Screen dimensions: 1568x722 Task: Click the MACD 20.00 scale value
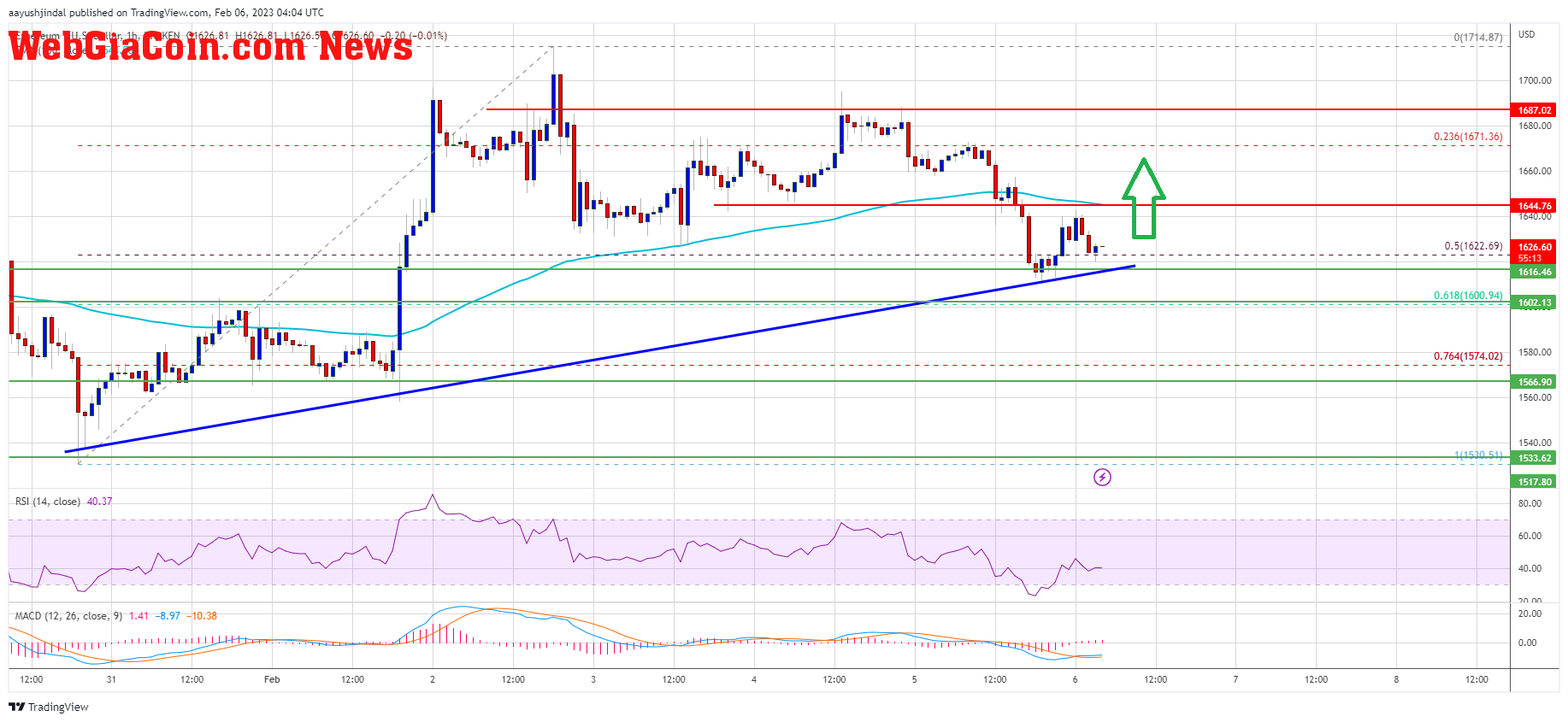(x=1530, y=613)
